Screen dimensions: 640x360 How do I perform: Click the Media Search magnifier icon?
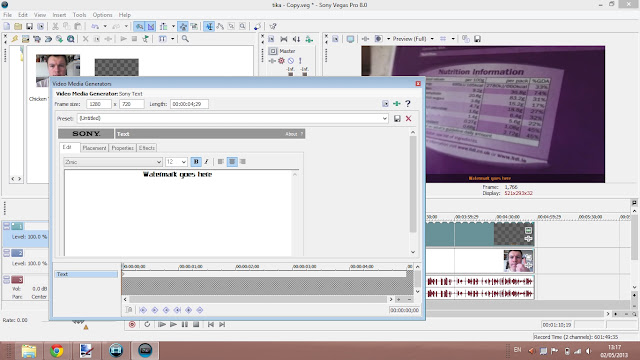(x=185, y=39)
